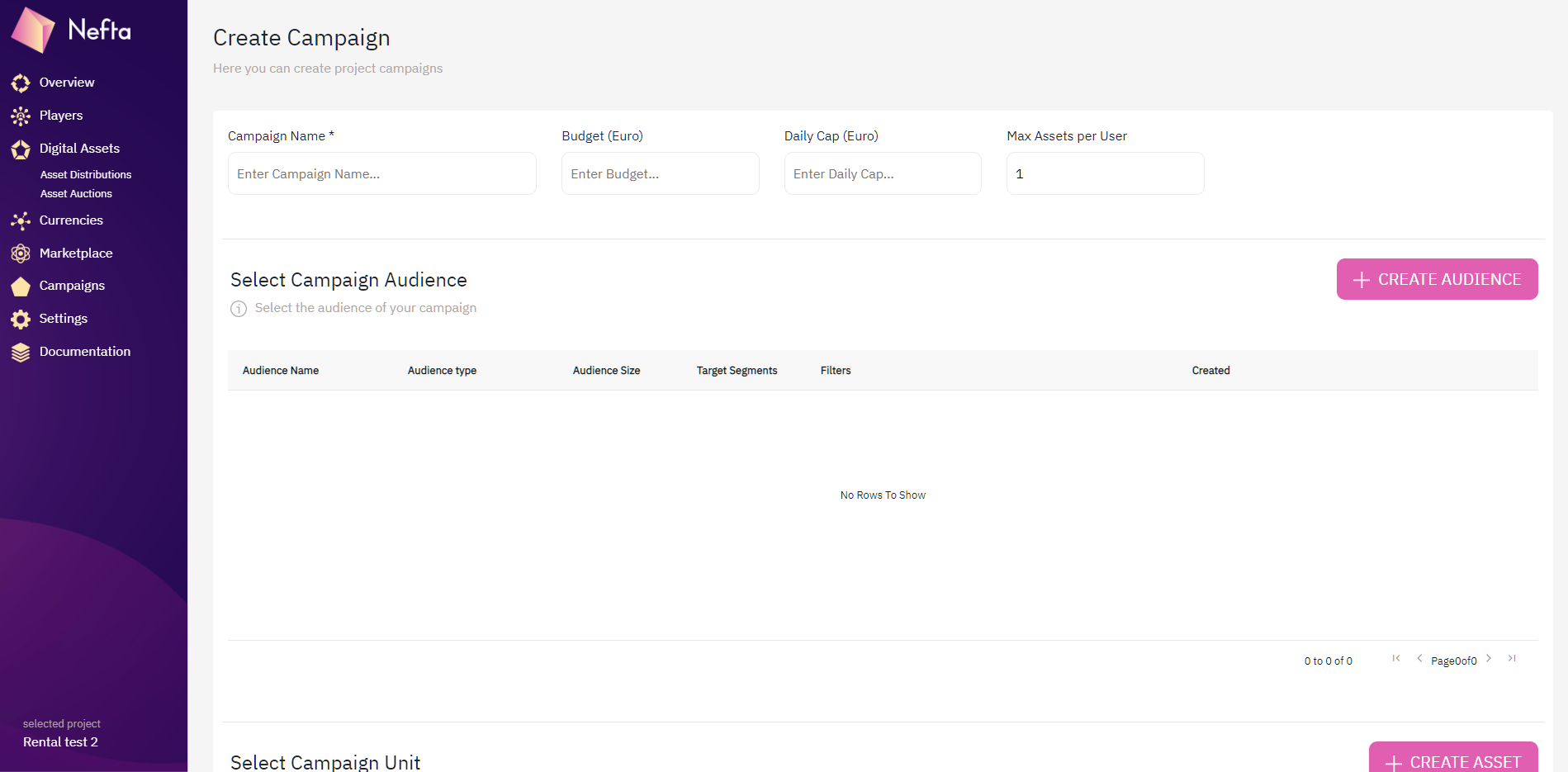Open the Documentation menu item
Viewport: 1568px width, 772px height.
click(x=85, y=352)
